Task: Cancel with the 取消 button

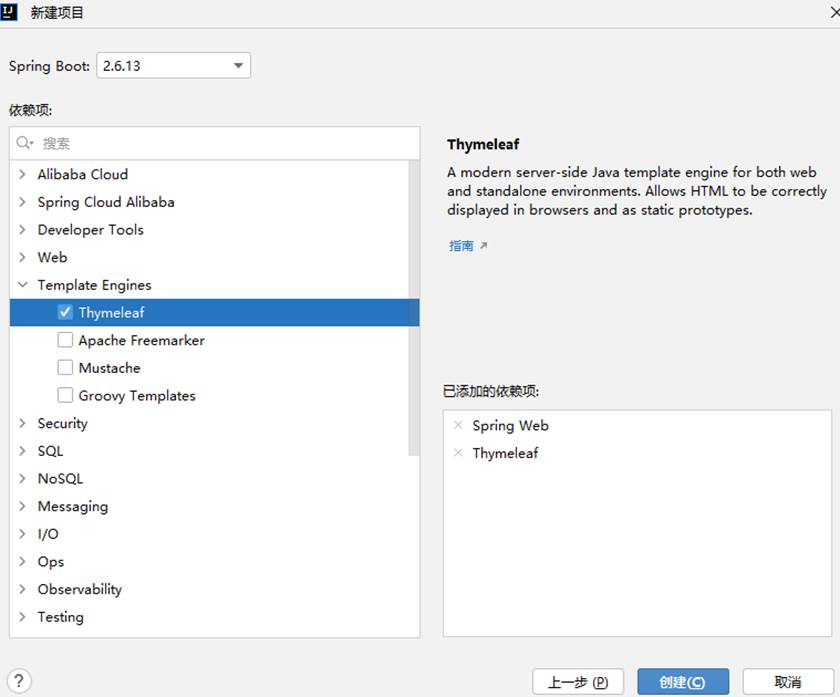Action: tap(788, 682)
